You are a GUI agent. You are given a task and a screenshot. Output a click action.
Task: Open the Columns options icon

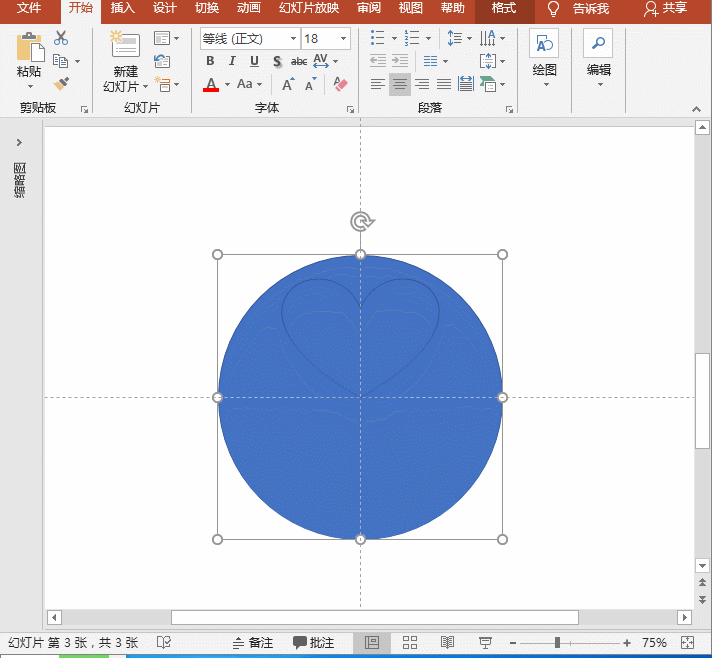click(x=430, y=61)
